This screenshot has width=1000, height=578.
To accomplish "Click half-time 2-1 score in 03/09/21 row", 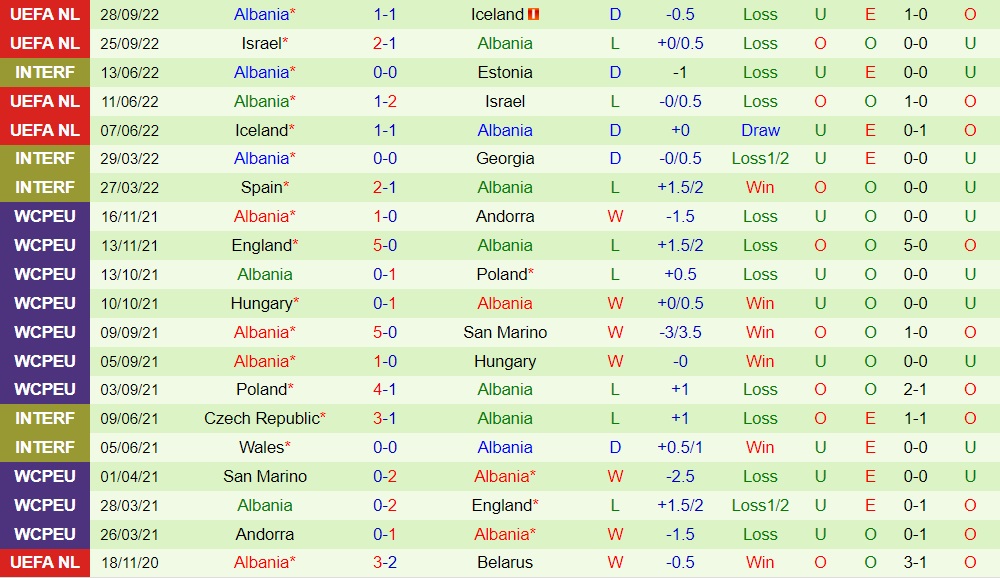I will (915, 389).
